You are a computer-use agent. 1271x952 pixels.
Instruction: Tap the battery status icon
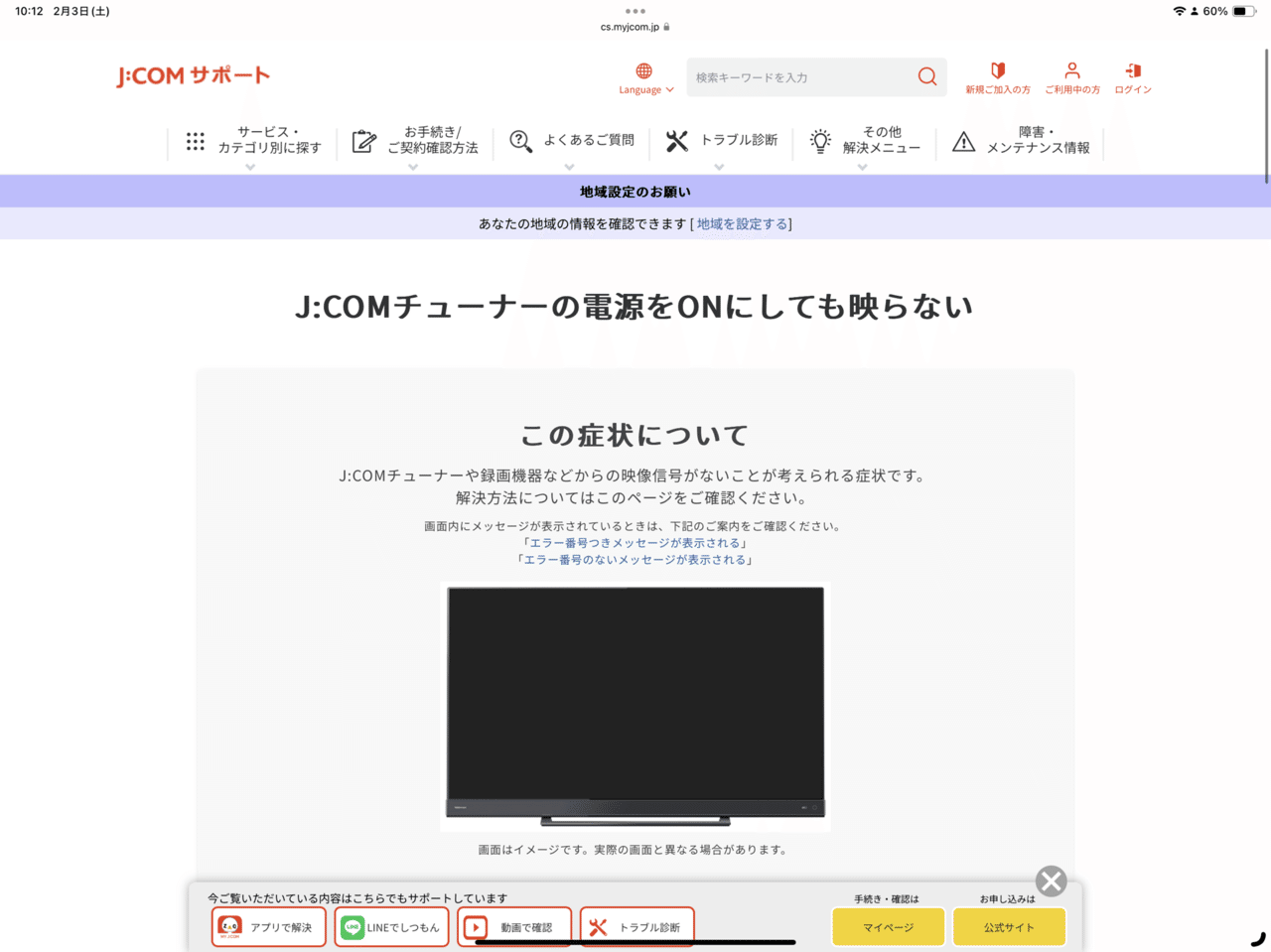[x=1245, y=11]
